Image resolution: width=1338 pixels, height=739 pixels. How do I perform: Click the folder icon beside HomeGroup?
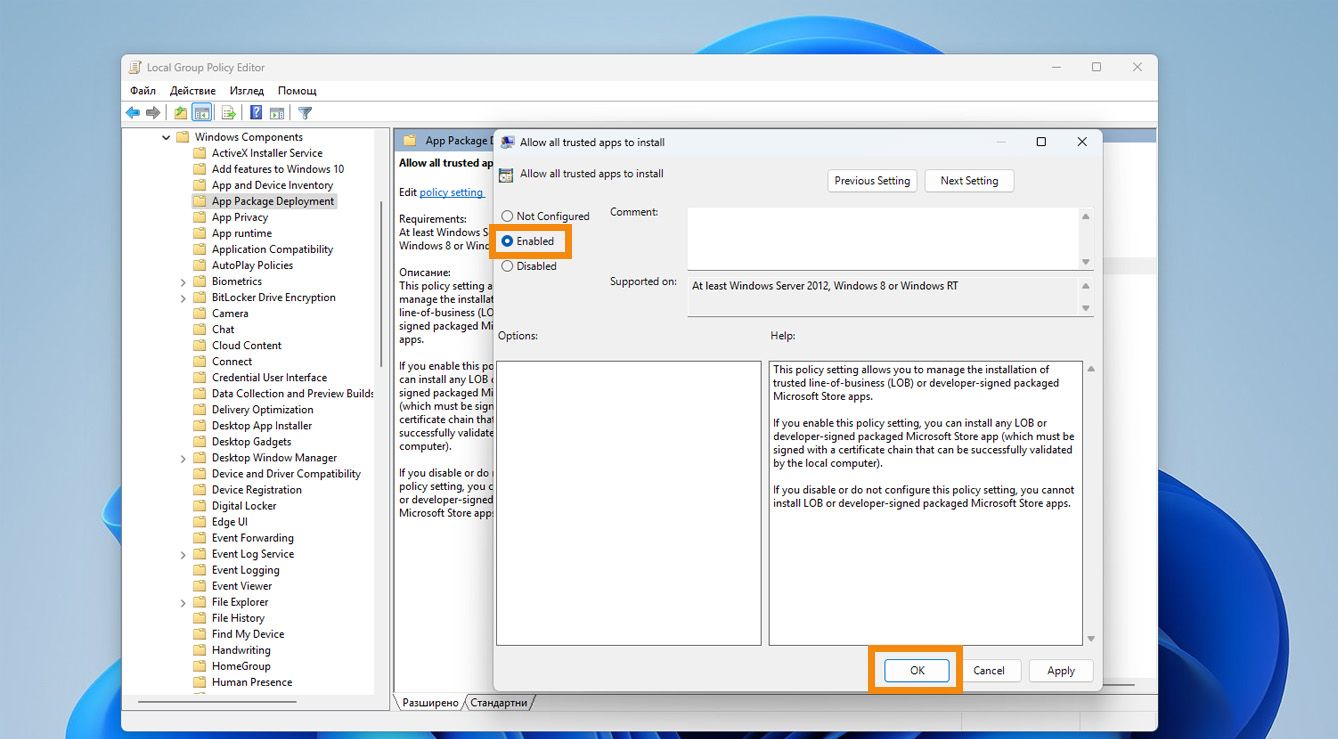(199, 666)
